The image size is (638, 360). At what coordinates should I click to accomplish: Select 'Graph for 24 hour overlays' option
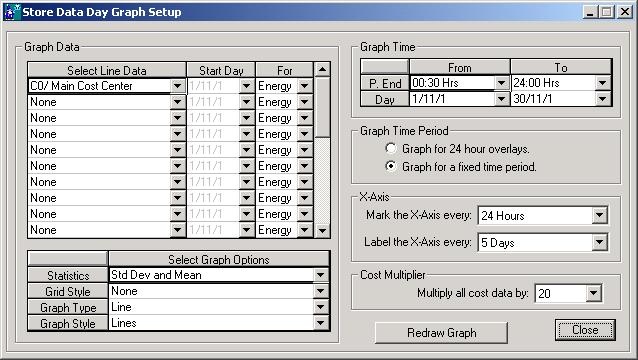pyautogui.click(x=457, y=149)
